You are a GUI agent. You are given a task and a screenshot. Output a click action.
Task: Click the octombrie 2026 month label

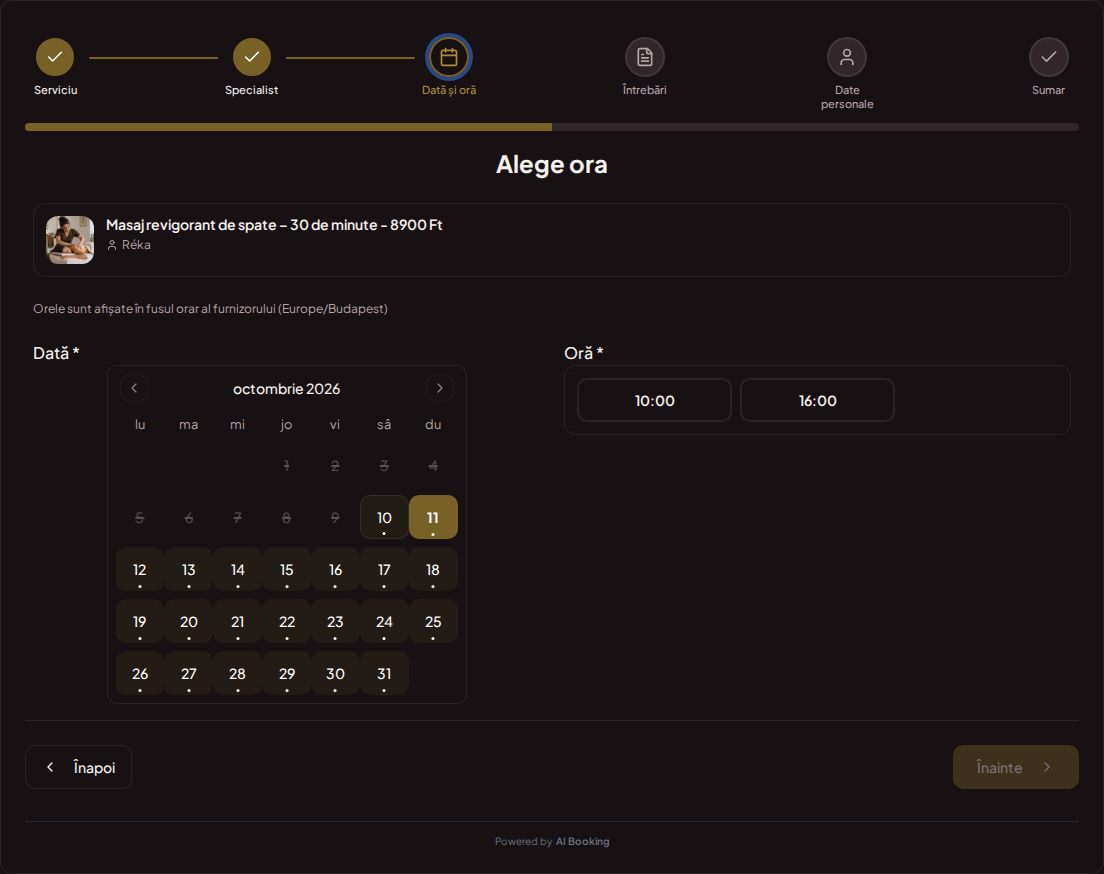point(287,389)
